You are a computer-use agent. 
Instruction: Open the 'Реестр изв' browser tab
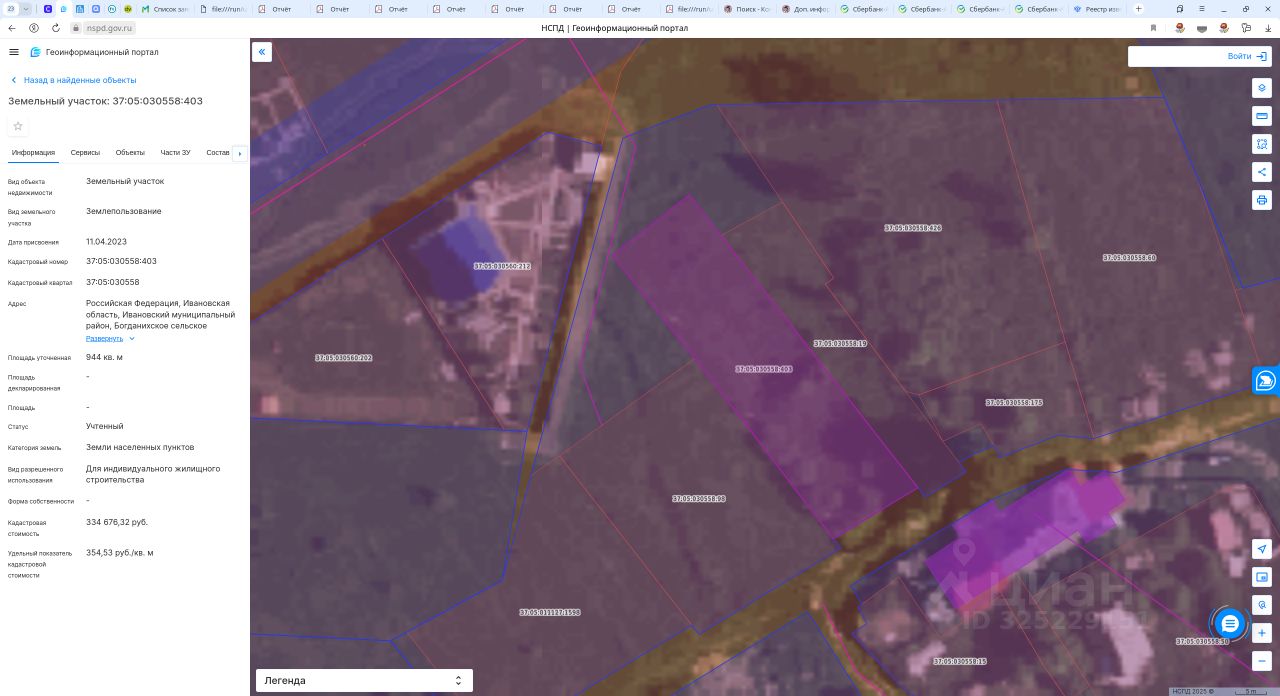pyautogui.click(x=1095, y=9)
